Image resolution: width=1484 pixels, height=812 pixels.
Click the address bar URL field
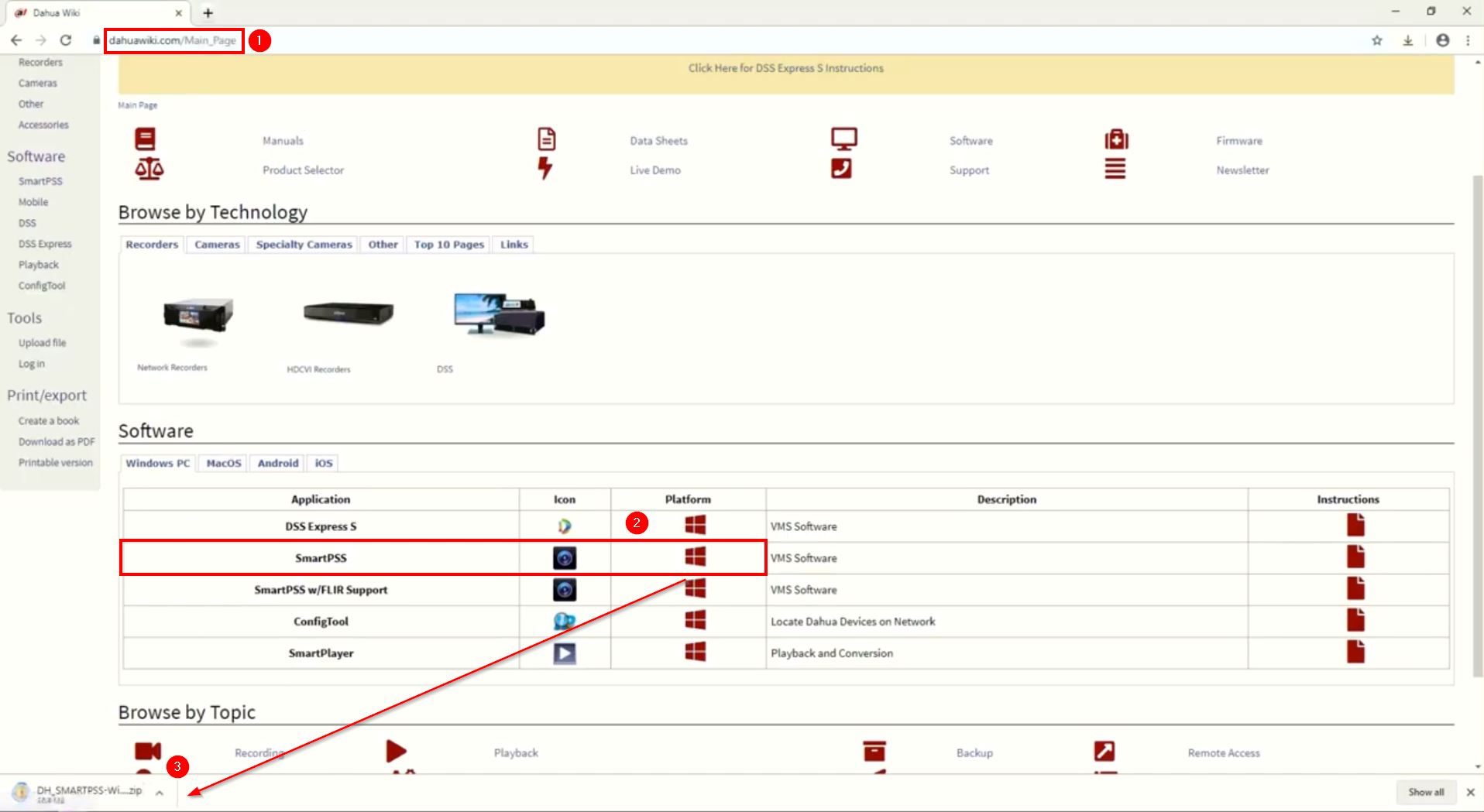pyautogui.click(x=173, y=40)
